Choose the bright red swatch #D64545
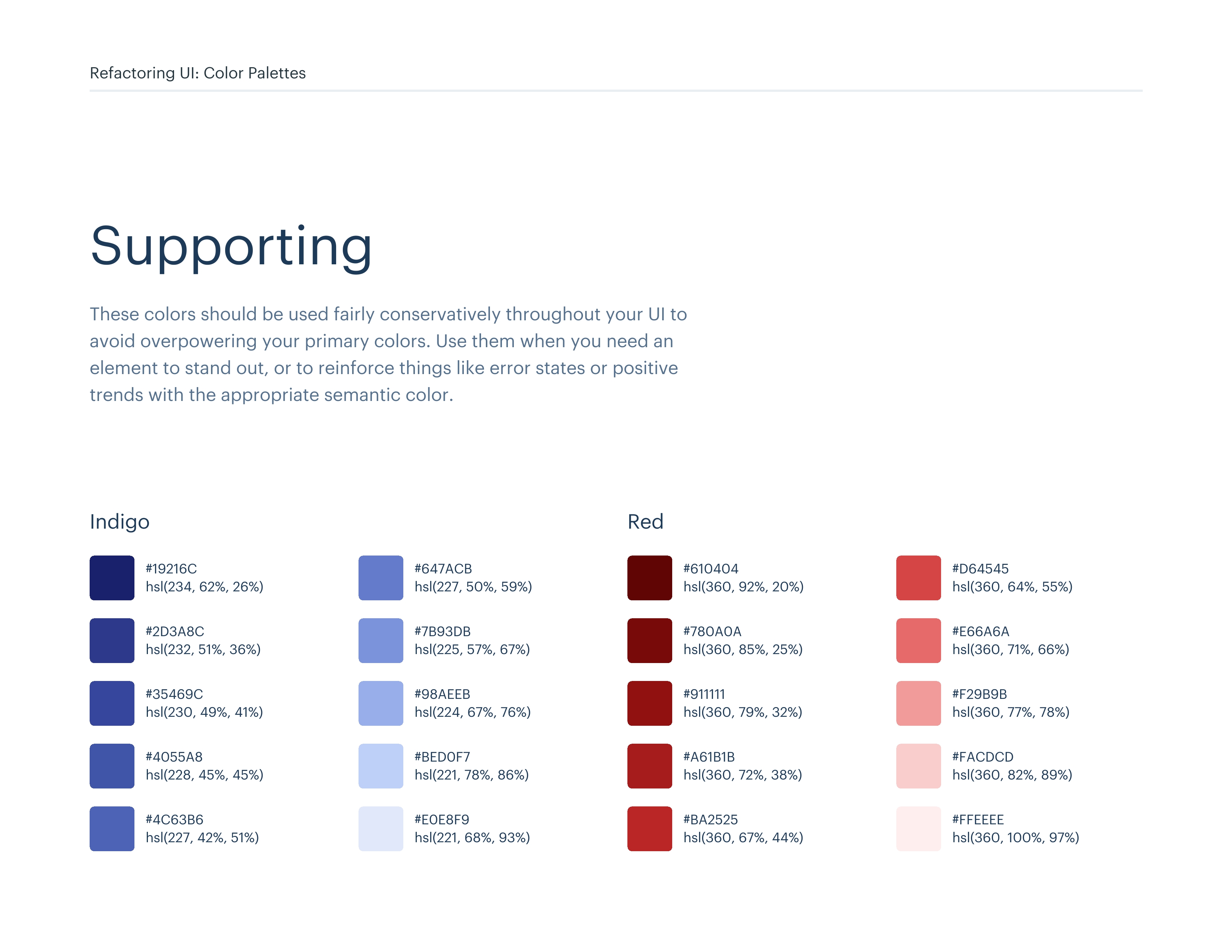 pyautogui.click(x=918, y=578)
